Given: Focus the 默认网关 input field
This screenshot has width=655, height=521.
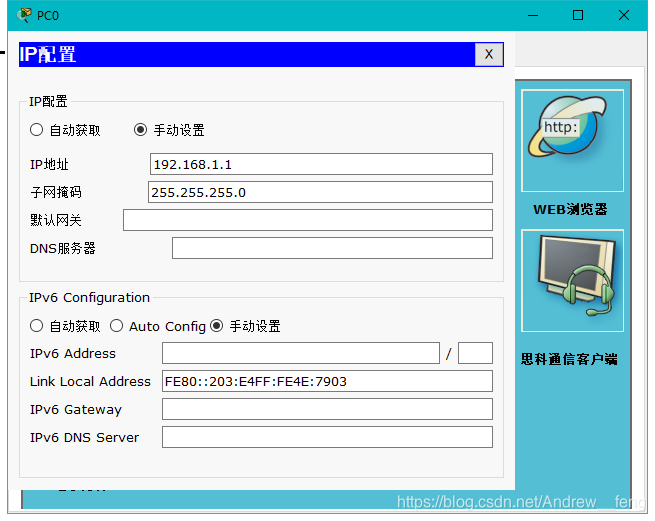Looking at the screenshot, I should click(x=307, y=220).
